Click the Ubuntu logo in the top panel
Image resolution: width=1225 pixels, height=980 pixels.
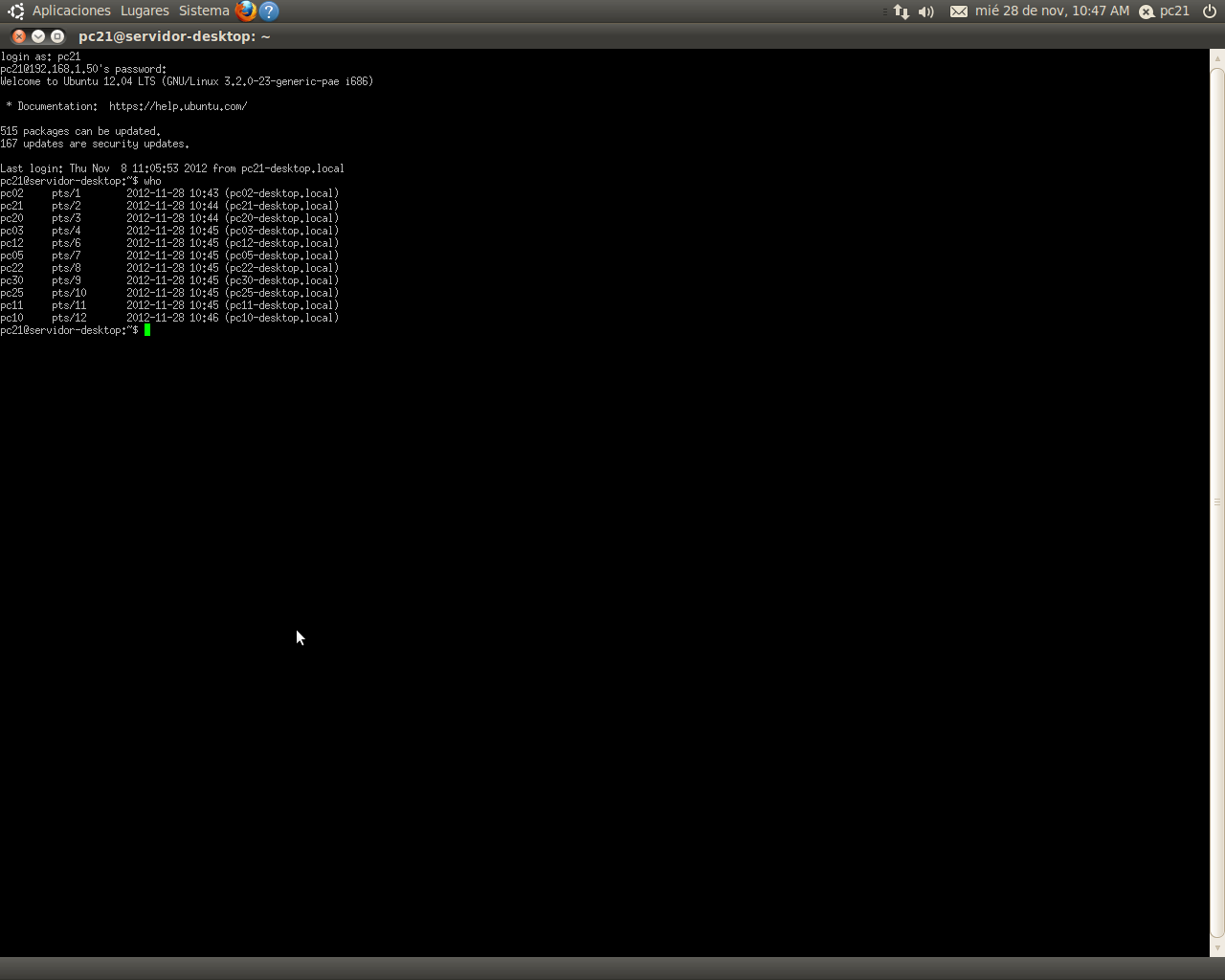[14, 11]
